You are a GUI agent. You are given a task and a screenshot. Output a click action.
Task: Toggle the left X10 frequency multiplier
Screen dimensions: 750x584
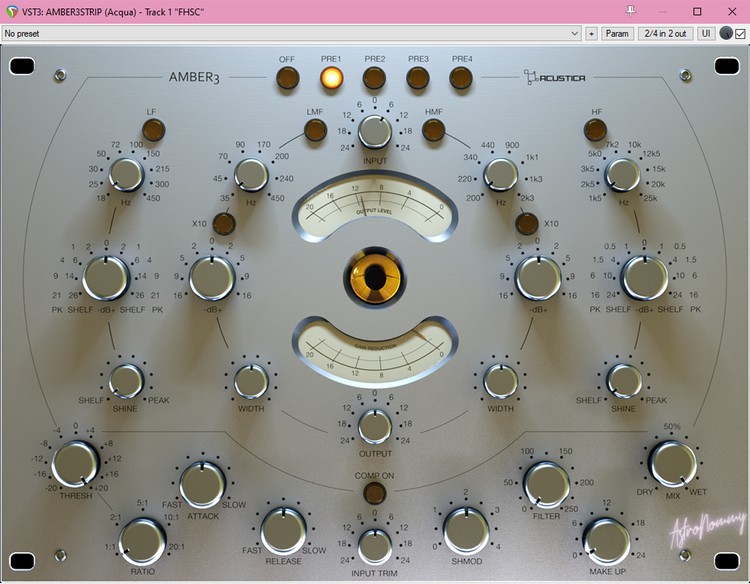click(x=225, y=223)
